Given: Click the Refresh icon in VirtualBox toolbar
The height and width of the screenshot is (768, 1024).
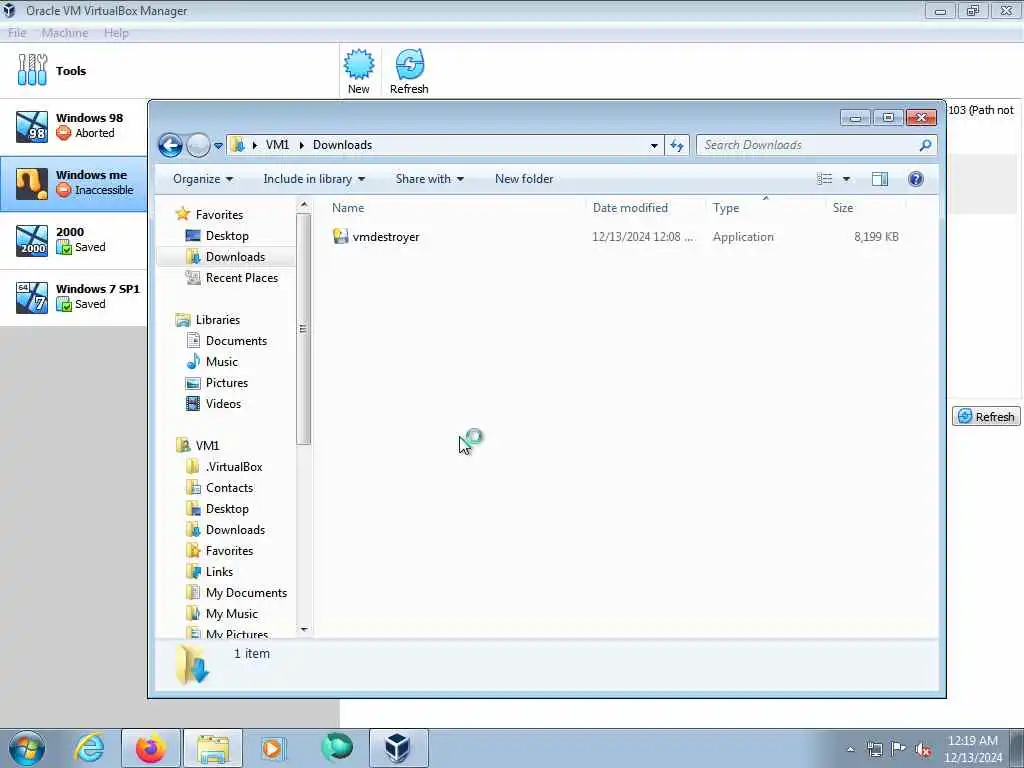Looking at the screenshot, I should coord(409,71).
